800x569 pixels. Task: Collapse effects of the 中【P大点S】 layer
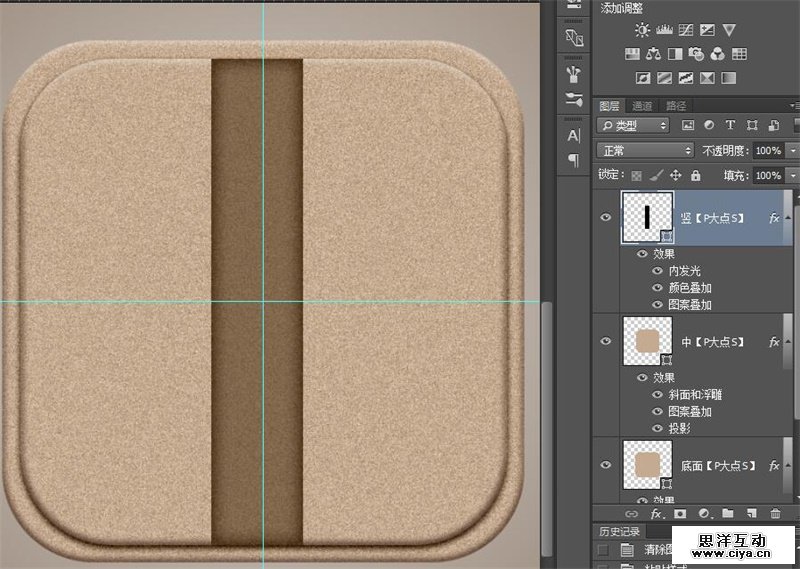(789, 342)
